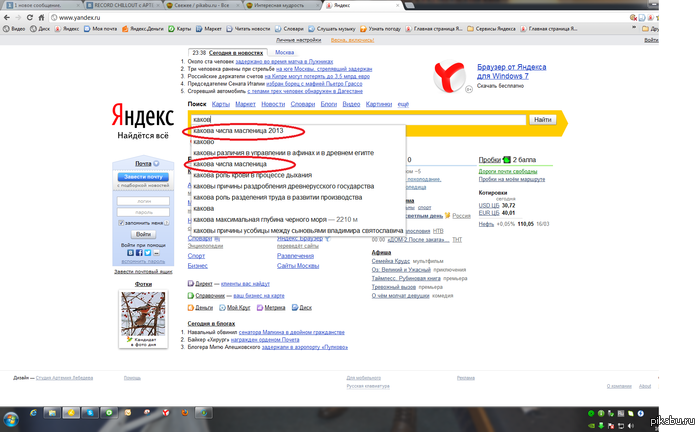Viewport: 700px width, 432px height.
Task: Click the Деньги wallet icon
Action: 190,308
